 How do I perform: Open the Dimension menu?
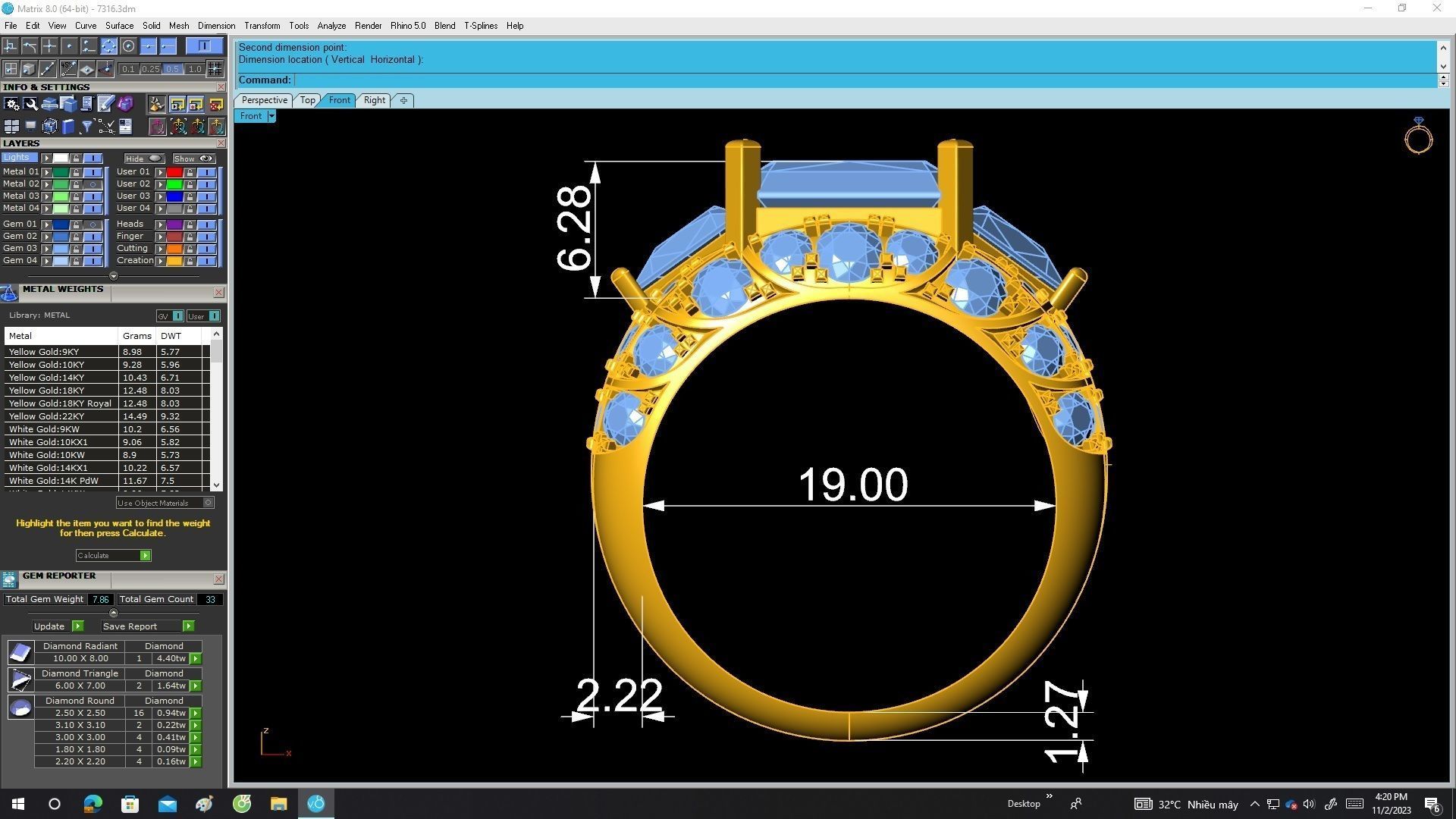216,26
